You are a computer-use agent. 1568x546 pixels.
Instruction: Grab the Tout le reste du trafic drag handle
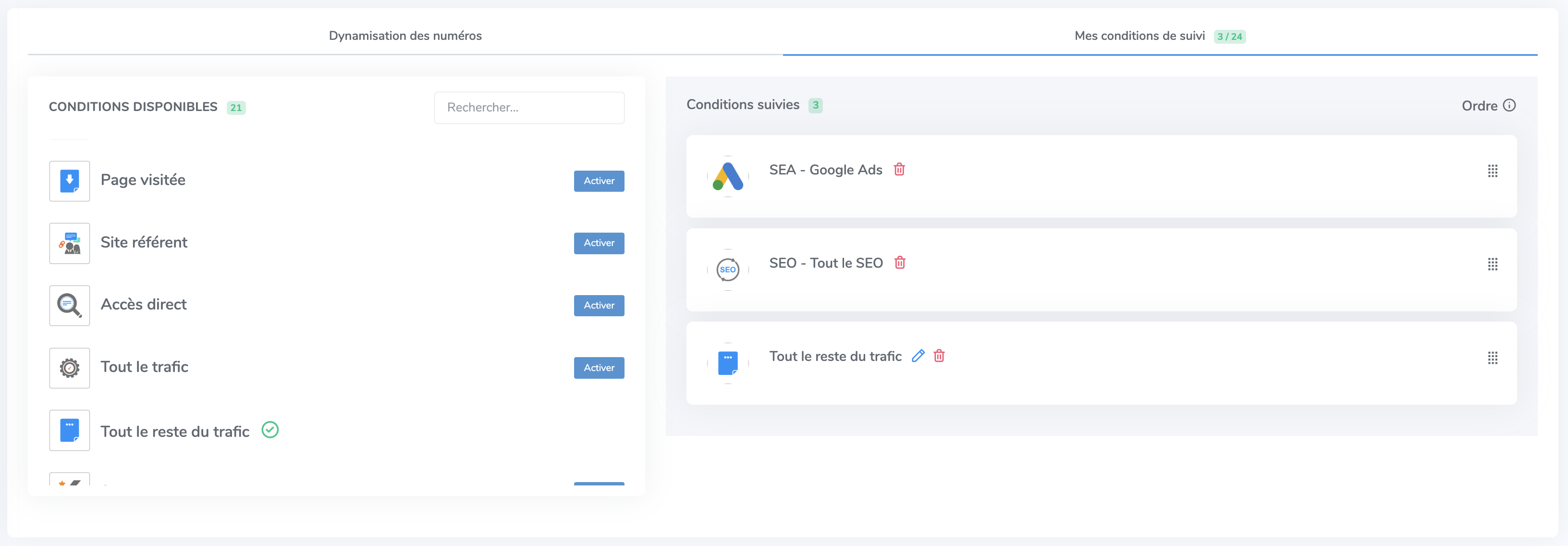tap(1493, 358)
